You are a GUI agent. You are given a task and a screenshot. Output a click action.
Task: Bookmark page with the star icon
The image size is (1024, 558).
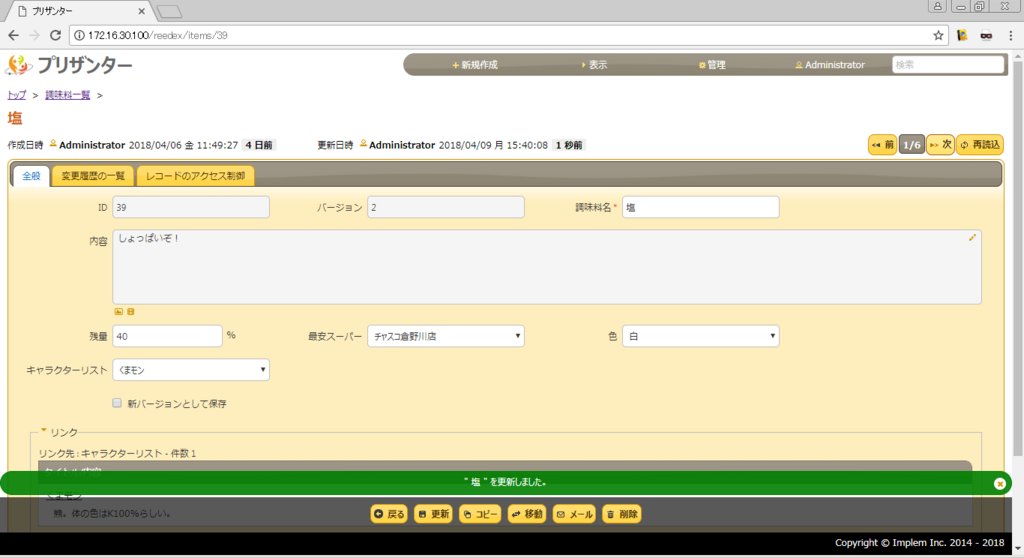938,35
